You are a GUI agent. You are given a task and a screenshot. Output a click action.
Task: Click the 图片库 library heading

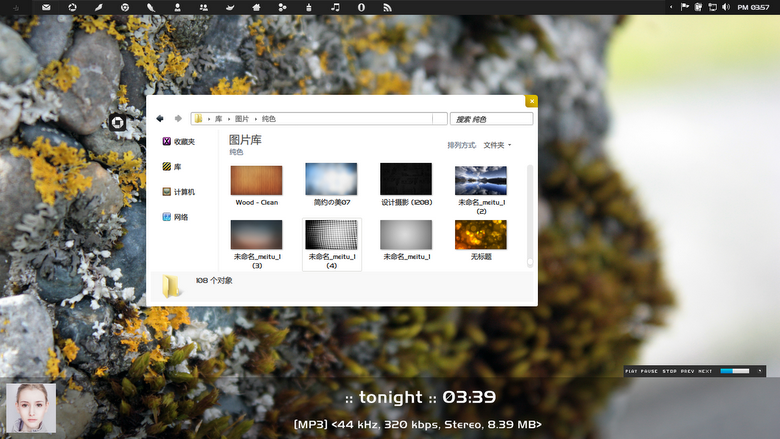pyautogui.click(x=245, y=140)
